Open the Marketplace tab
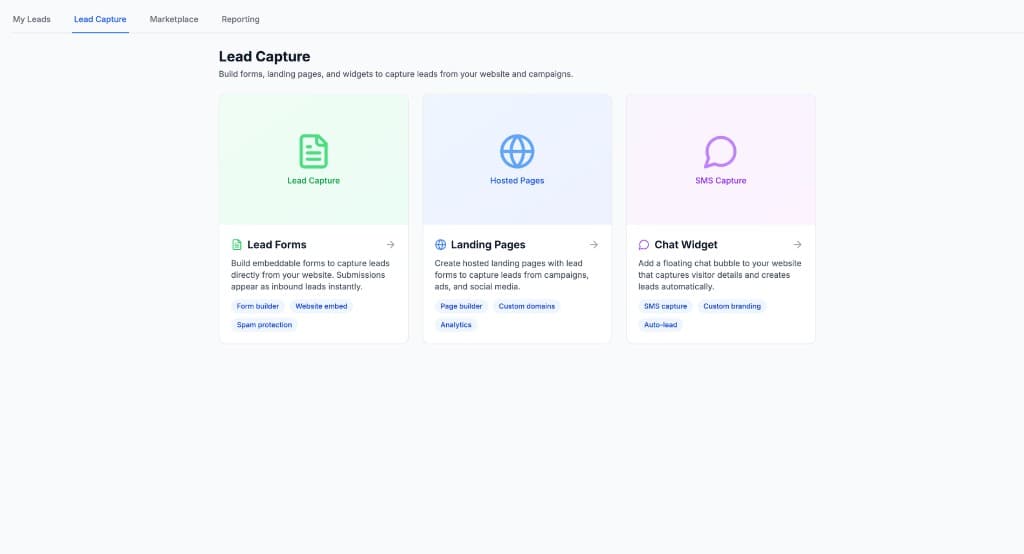The width and height of the screenshot is (1024, 554). point(174,19)
